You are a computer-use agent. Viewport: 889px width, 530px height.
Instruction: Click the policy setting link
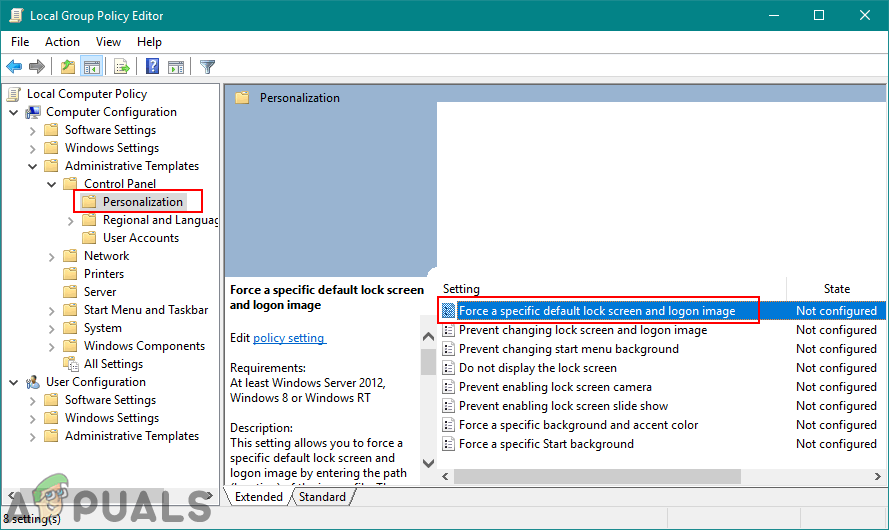(x=289, y=338)
